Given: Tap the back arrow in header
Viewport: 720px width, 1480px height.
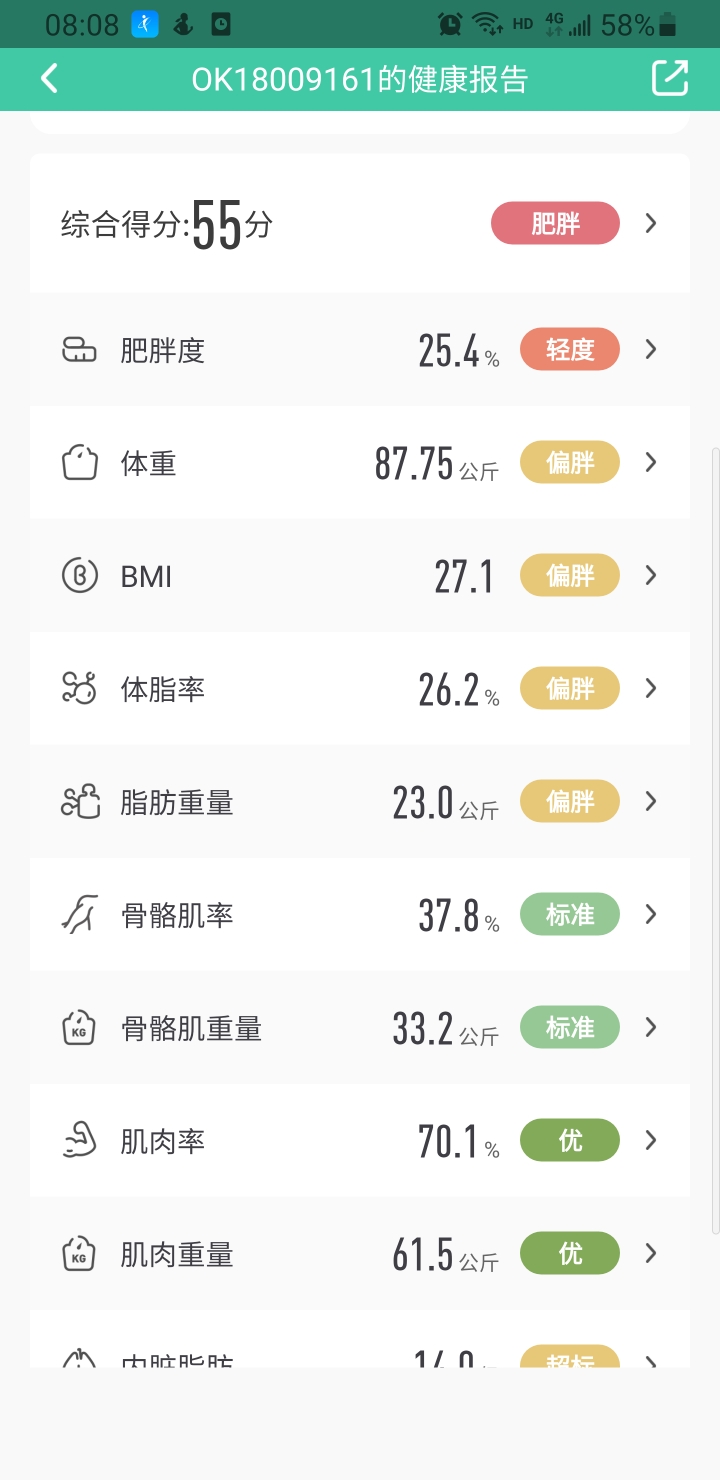Looking at the screenshot, I should [x=49, y=79].
